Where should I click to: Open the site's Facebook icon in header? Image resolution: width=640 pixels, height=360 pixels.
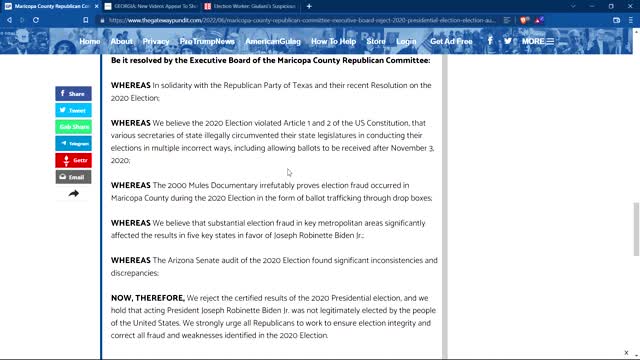[x=490, y=41]
